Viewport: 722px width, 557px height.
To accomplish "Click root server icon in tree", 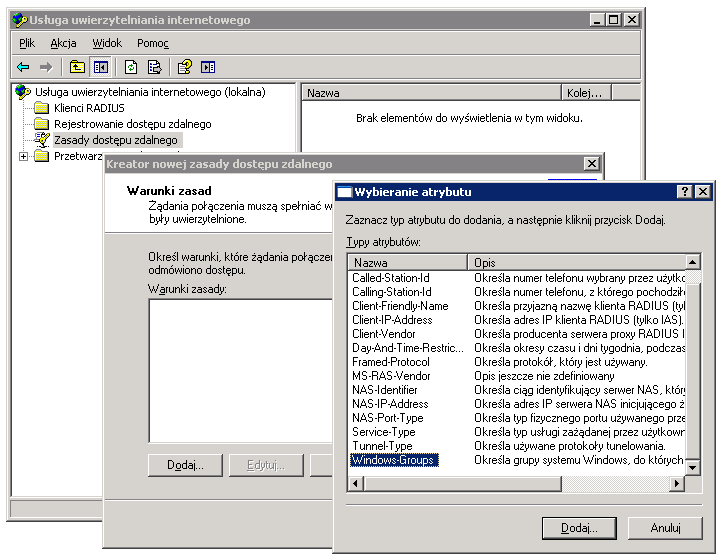I will point(23,92).
